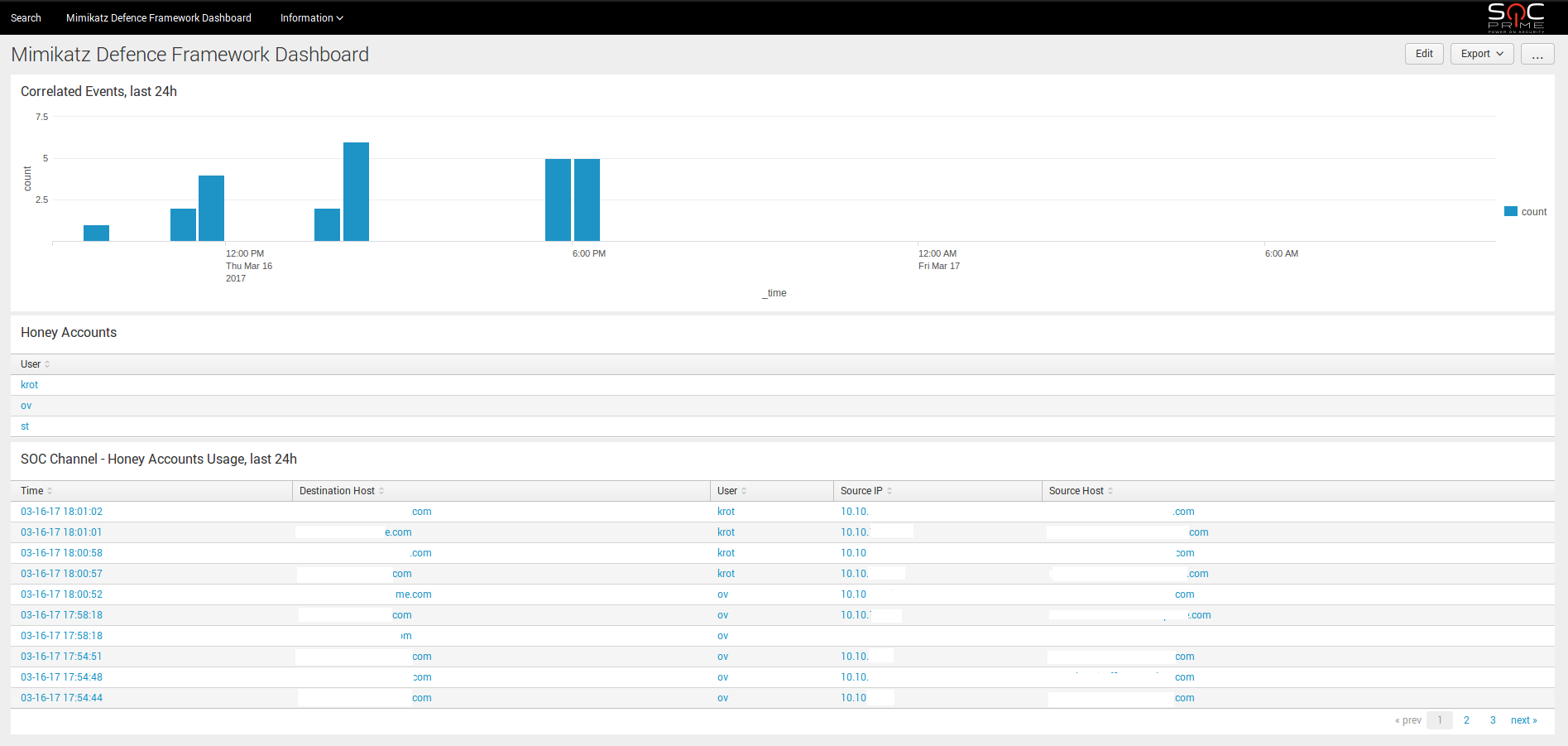Select honey account user krot
1568x746 pixels.
tap(30, 385)
